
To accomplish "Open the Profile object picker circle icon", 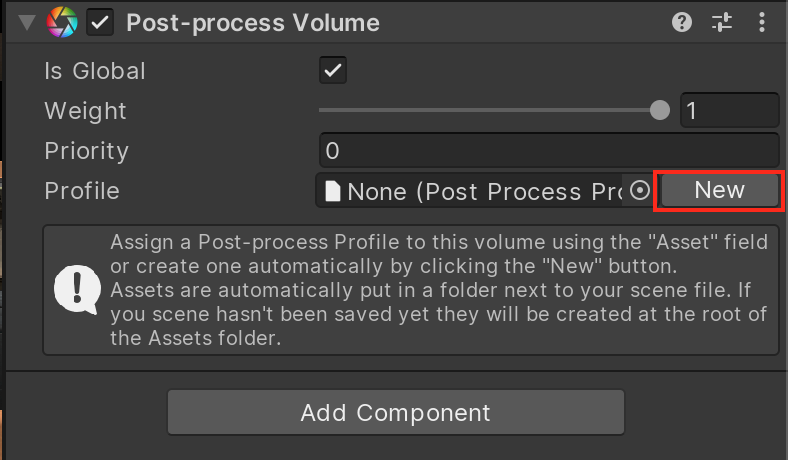I will pos(639,191).
